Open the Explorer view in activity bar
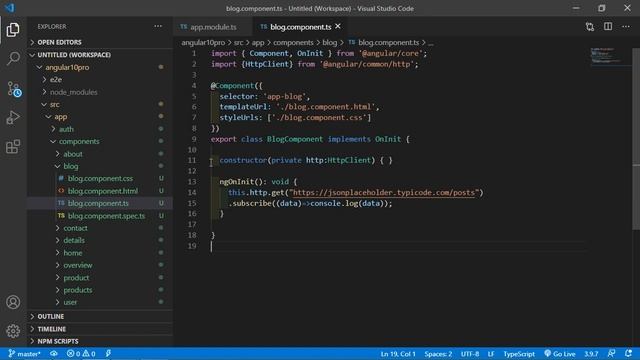640x360 pixels. [13, 30]
